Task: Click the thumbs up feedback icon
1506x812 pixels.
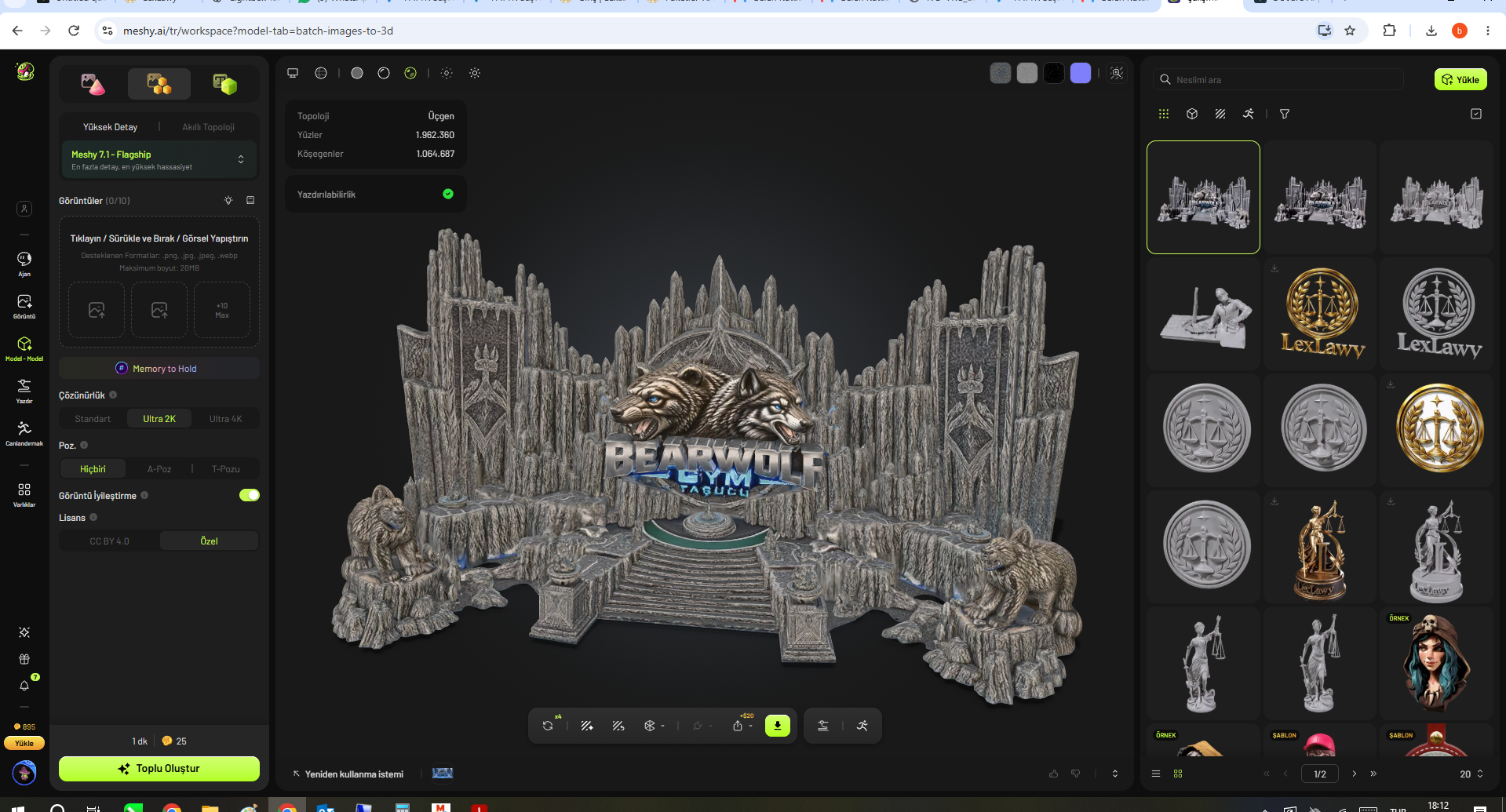Action: click(x=1053, y=774)
